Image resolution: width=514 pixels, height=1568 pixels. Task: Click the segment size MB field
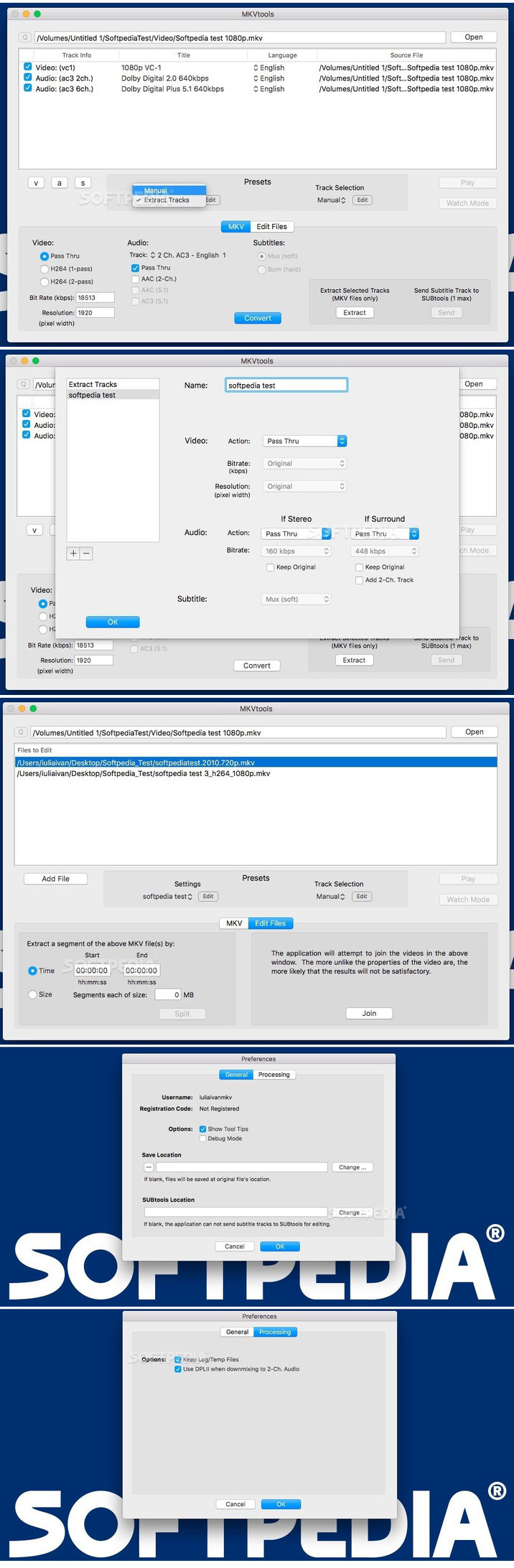pyautogui.click(x=167, y=995)
